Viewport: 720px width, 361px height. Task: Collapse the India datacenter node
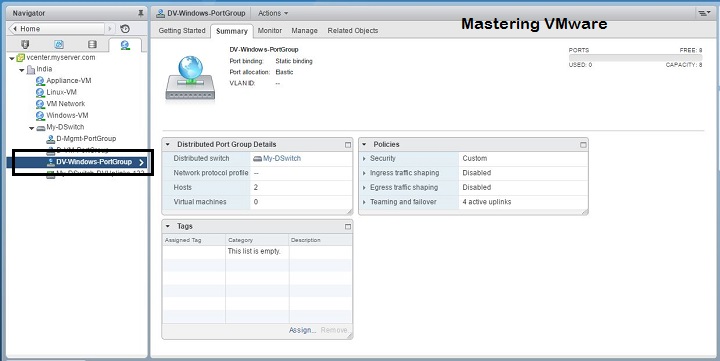pos(22,70)
